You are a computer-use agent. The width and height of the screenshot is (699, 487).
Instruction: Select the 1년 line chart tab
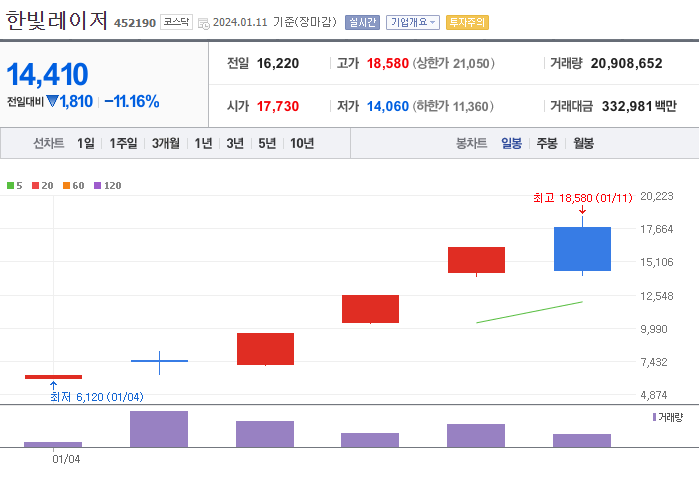click(x=203, y=143)
